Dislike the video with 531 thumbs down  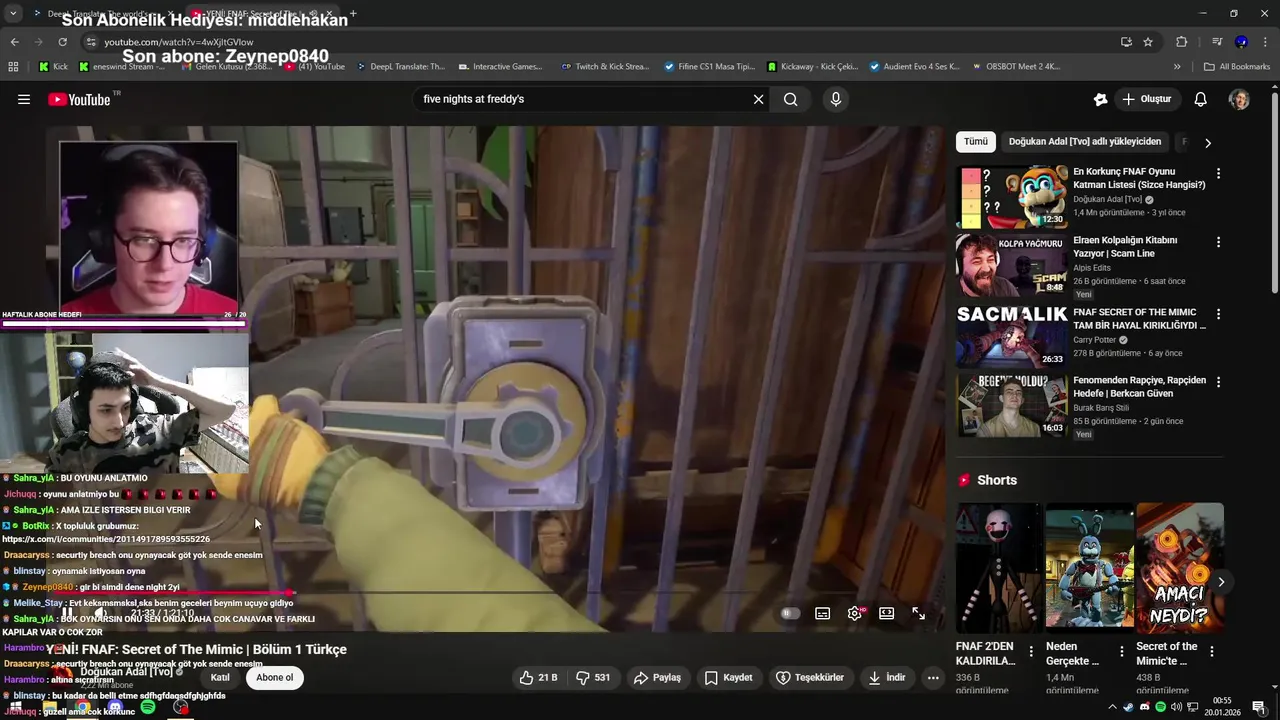tap(593, 677)
